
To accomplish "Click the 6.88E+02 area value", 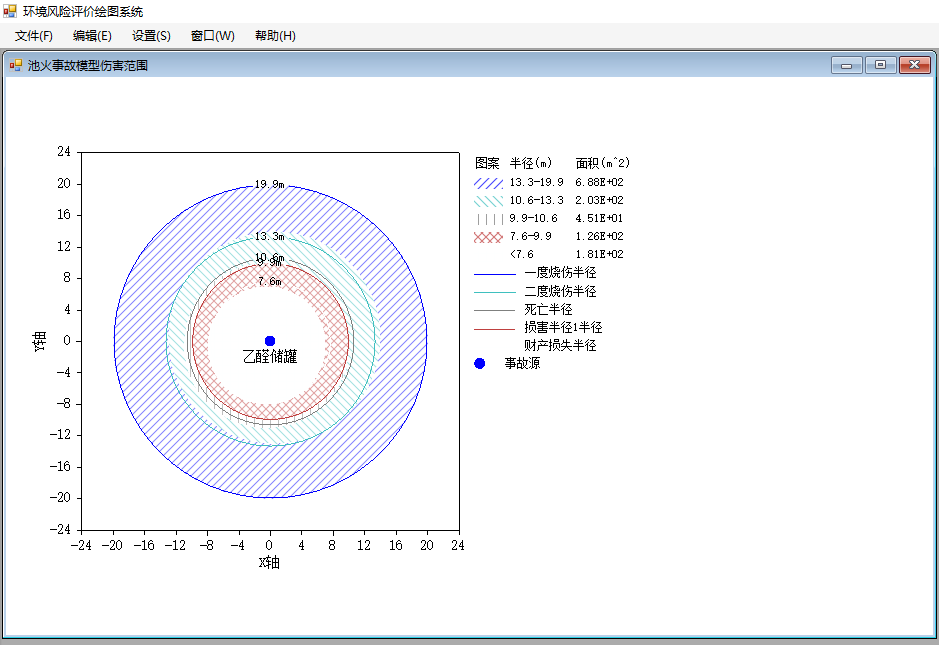I will (x=599, y=182).
